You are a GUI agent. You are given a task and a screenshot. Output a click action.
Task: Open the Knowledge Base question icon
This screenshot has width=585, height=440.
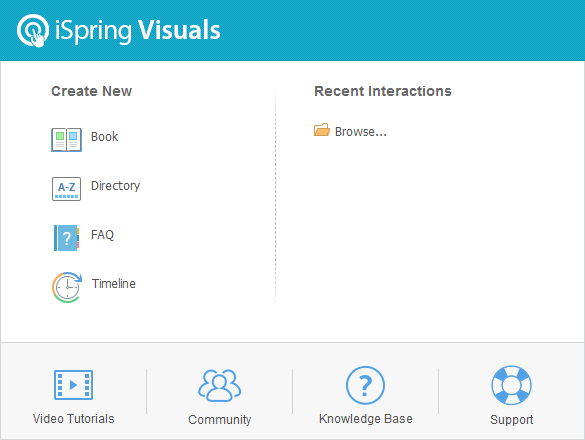365,385
